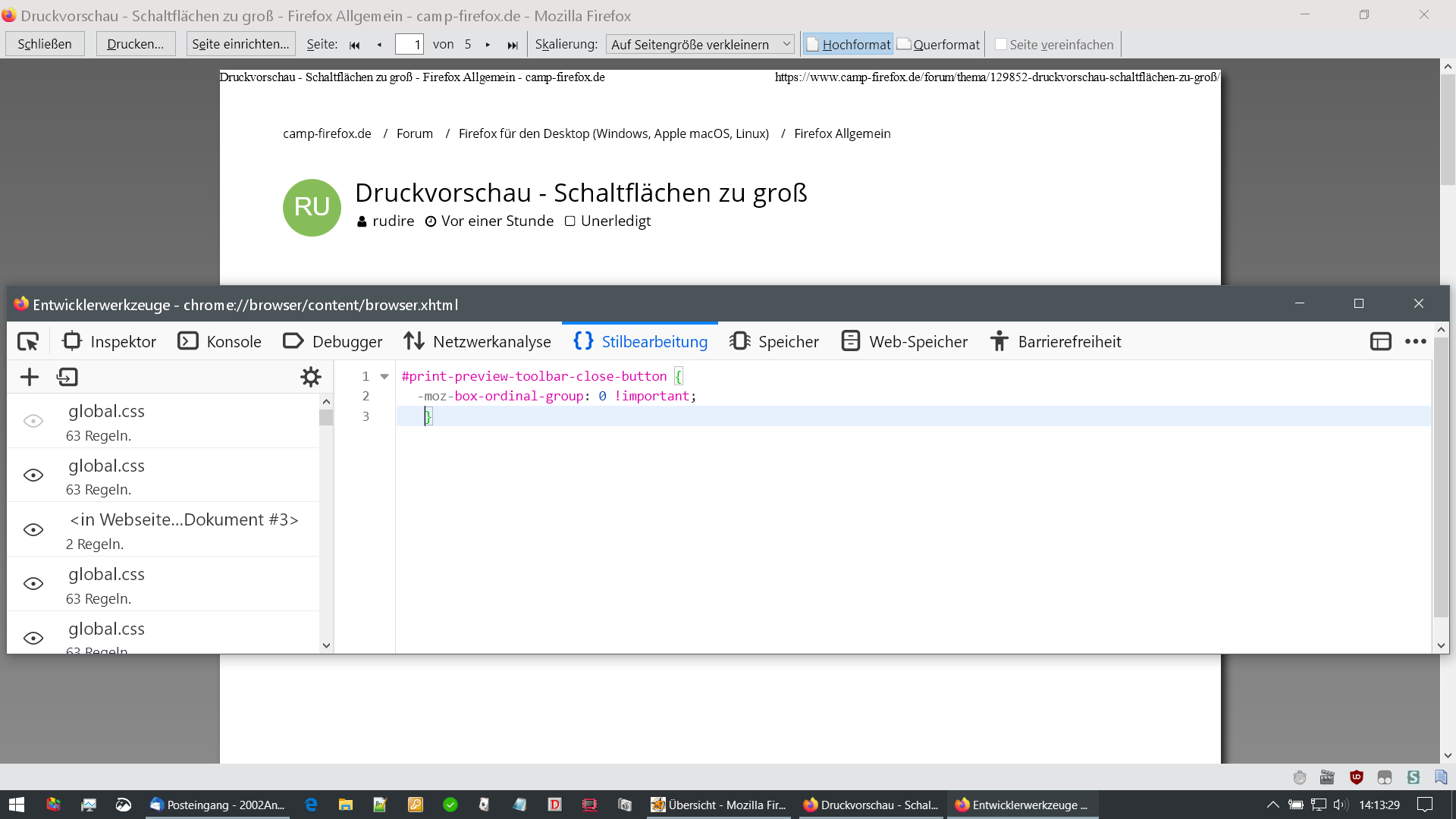Open the Netzwerkanalyse tab
Viewport: 1456px width, 819px height.
click(478, 342)
